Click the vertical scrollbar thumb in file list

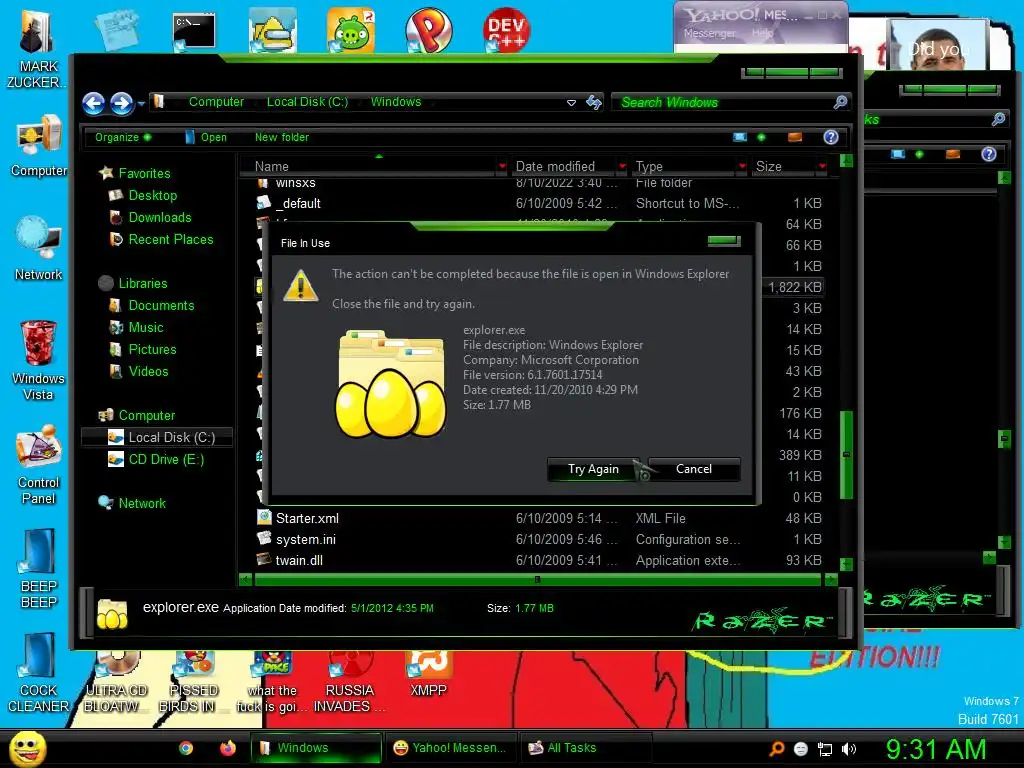coord(846,455)
